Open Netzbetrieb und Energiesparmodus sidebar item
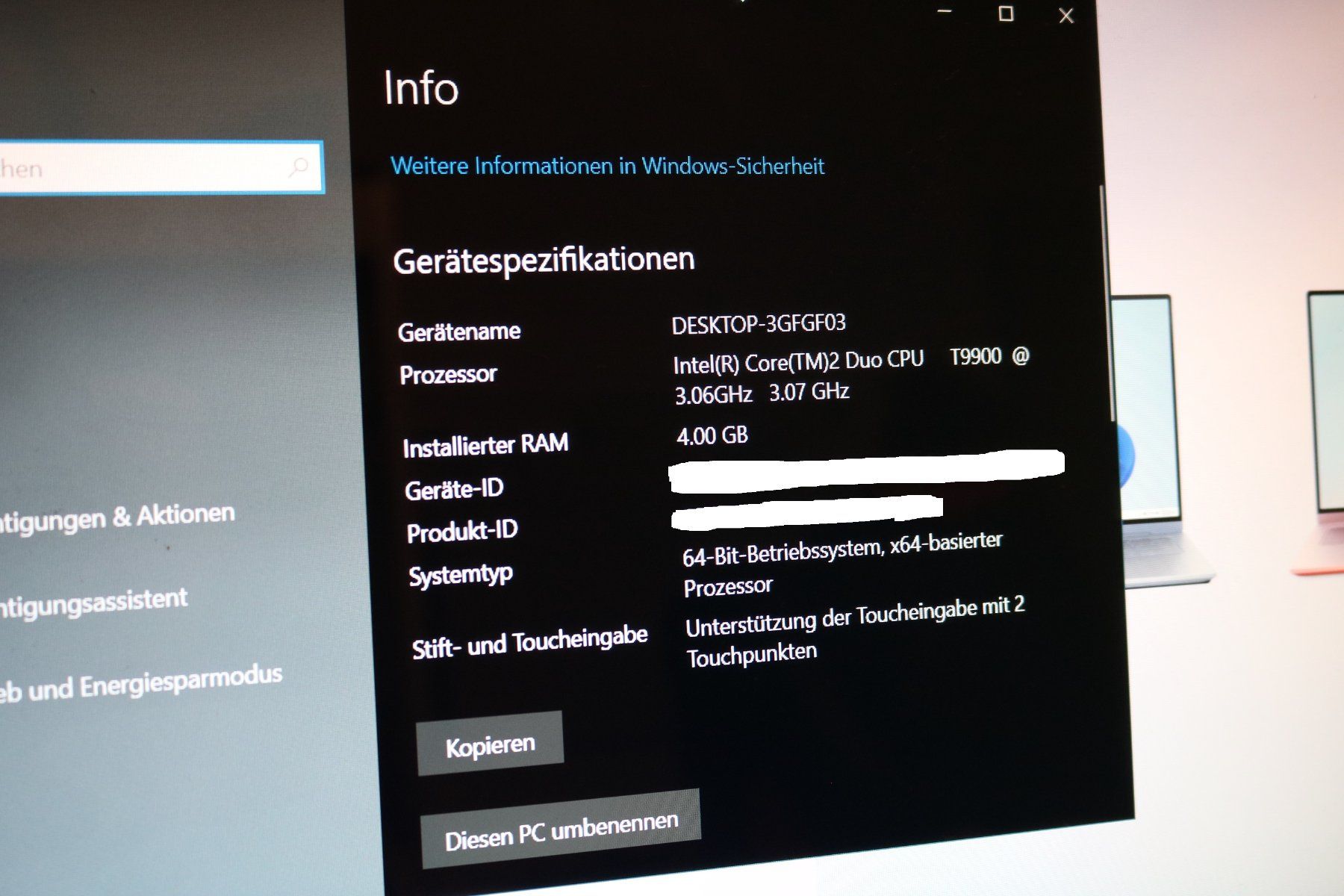The width and height of the screenshot is (1344, 896). (x=141, y=684)
